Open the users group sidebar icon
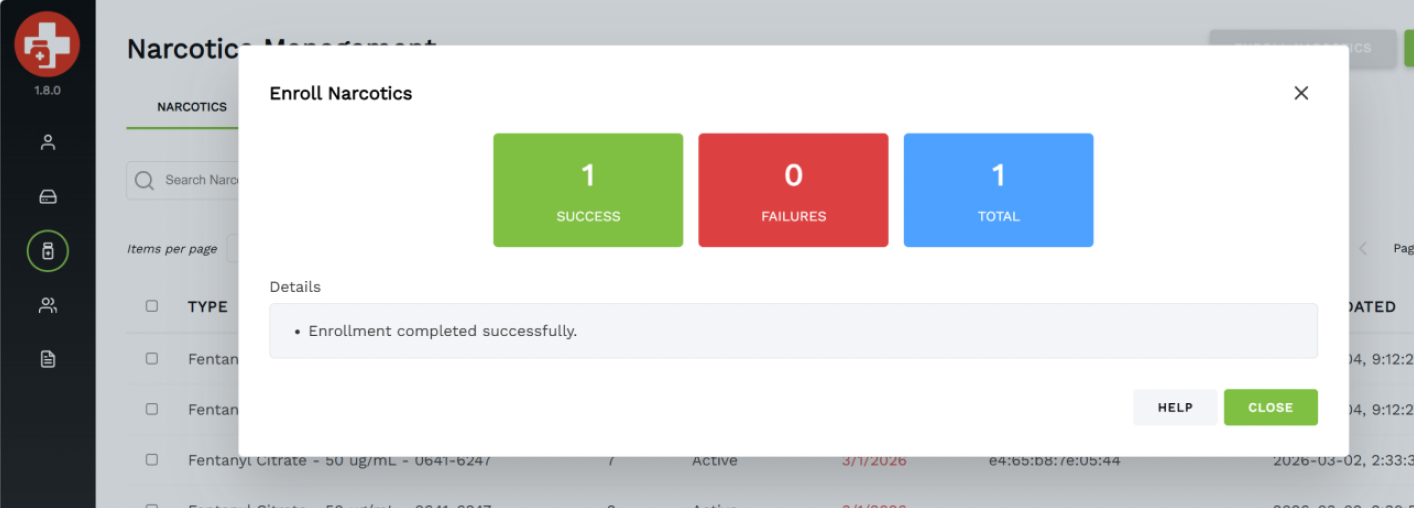Viewport: 1414px width, 508px height. [47, 305]
